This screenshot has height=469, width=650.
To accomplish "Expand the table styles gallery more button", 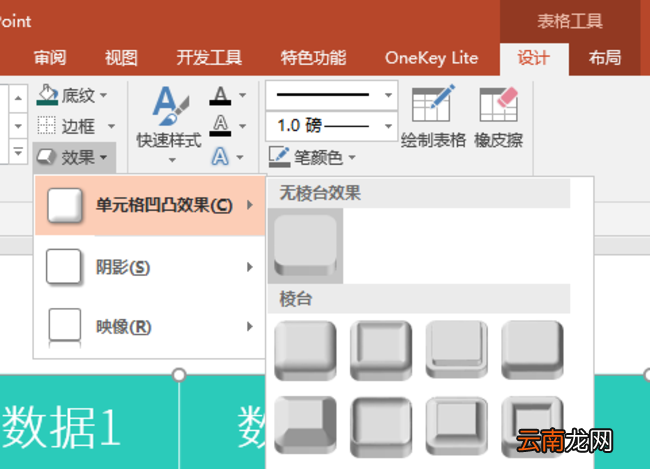I will tap(18, 152).
